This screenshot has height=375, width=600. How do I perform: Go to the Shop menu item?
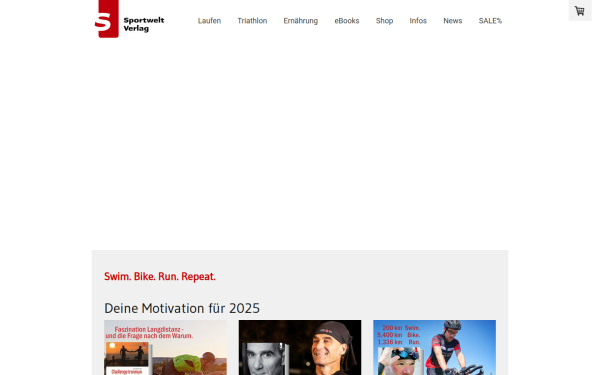(384, 21)
